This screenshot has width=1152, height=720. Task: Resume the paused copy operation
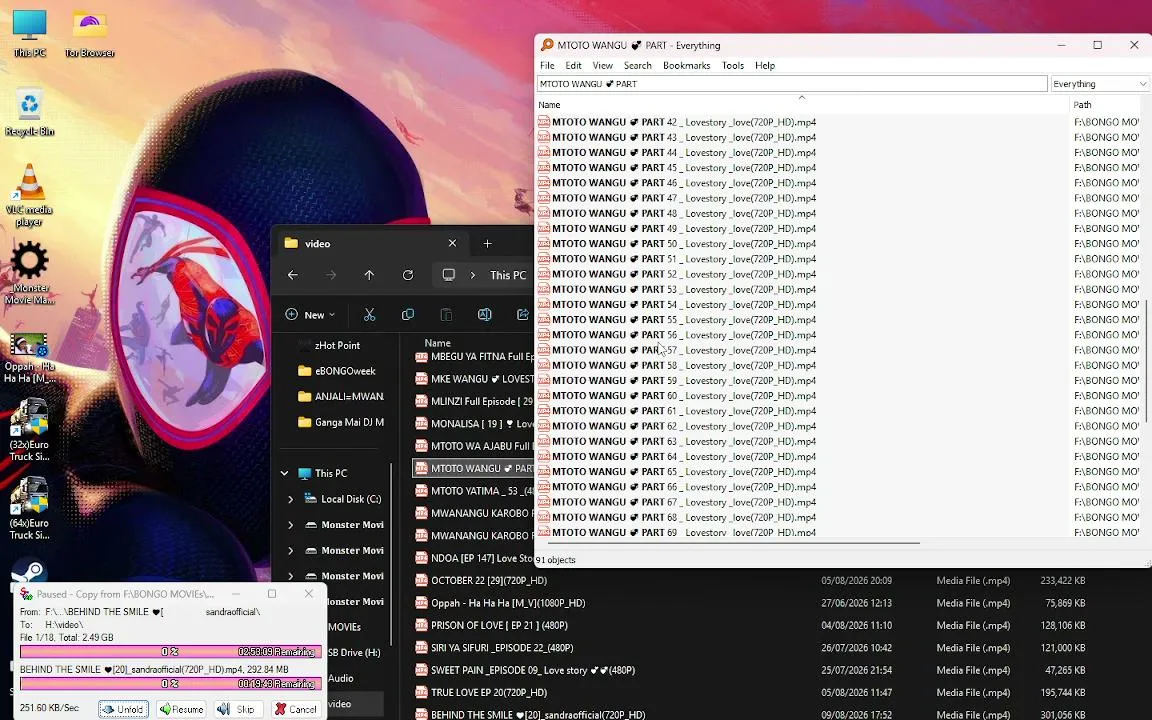tap(181, 709)
